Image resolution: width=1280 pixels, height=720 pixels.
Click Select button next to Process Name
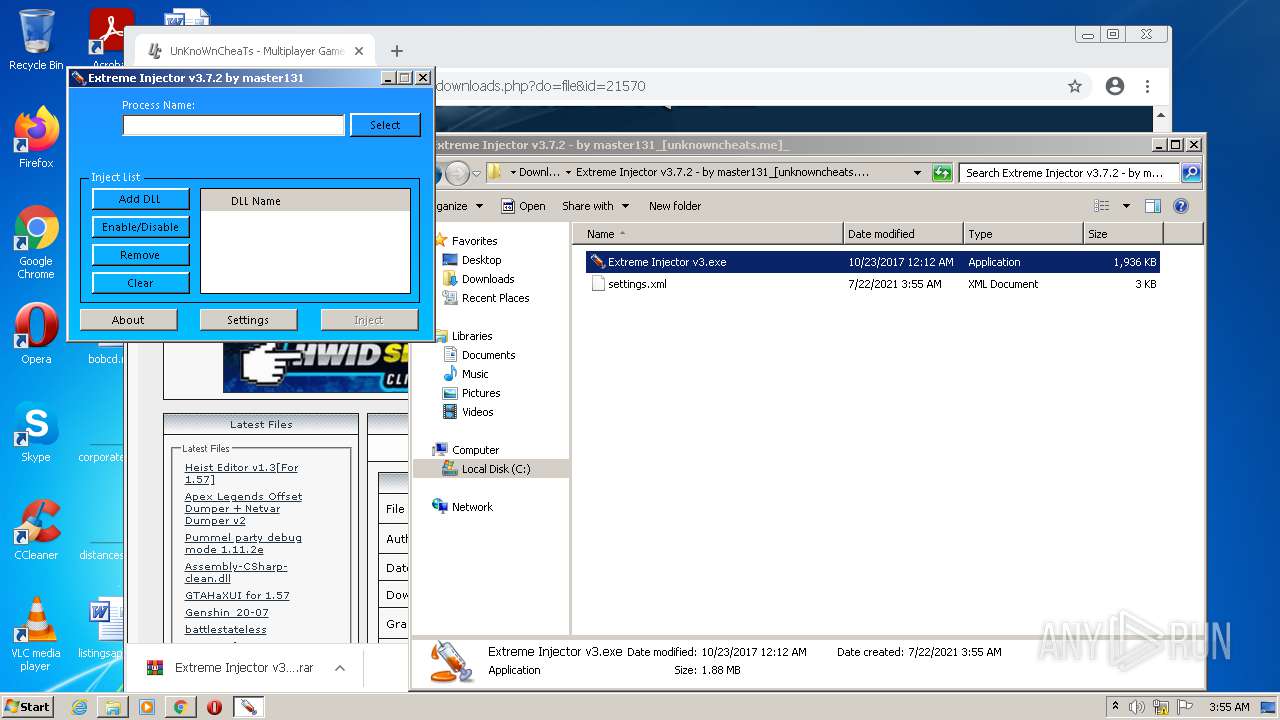tap(385, 125)
